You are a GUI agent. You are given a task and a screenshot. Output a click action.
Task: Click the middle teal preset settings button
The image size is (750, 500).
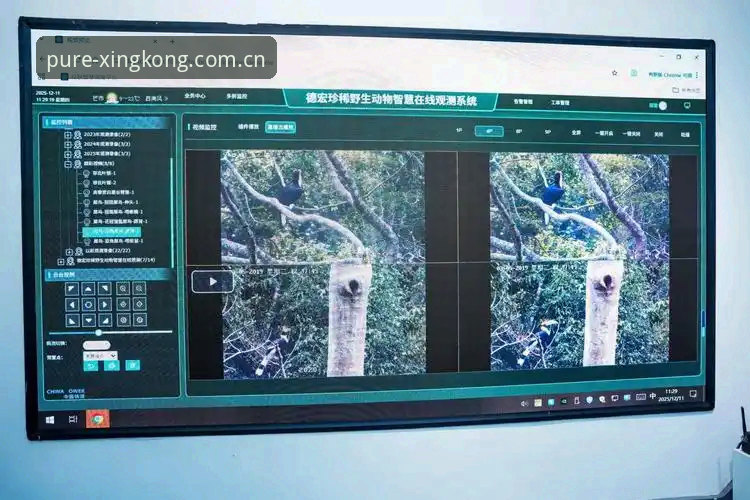[x=112, y=366]
